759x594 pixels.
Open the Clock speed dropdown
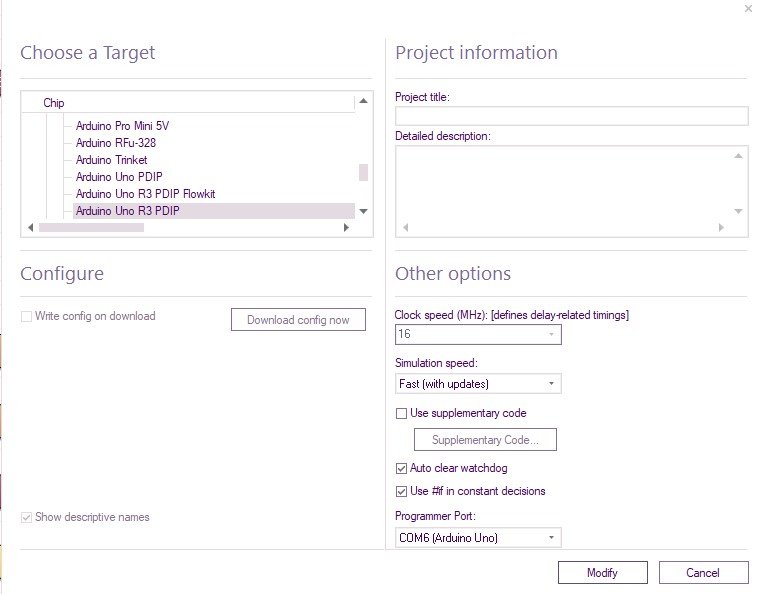[551, 334]
